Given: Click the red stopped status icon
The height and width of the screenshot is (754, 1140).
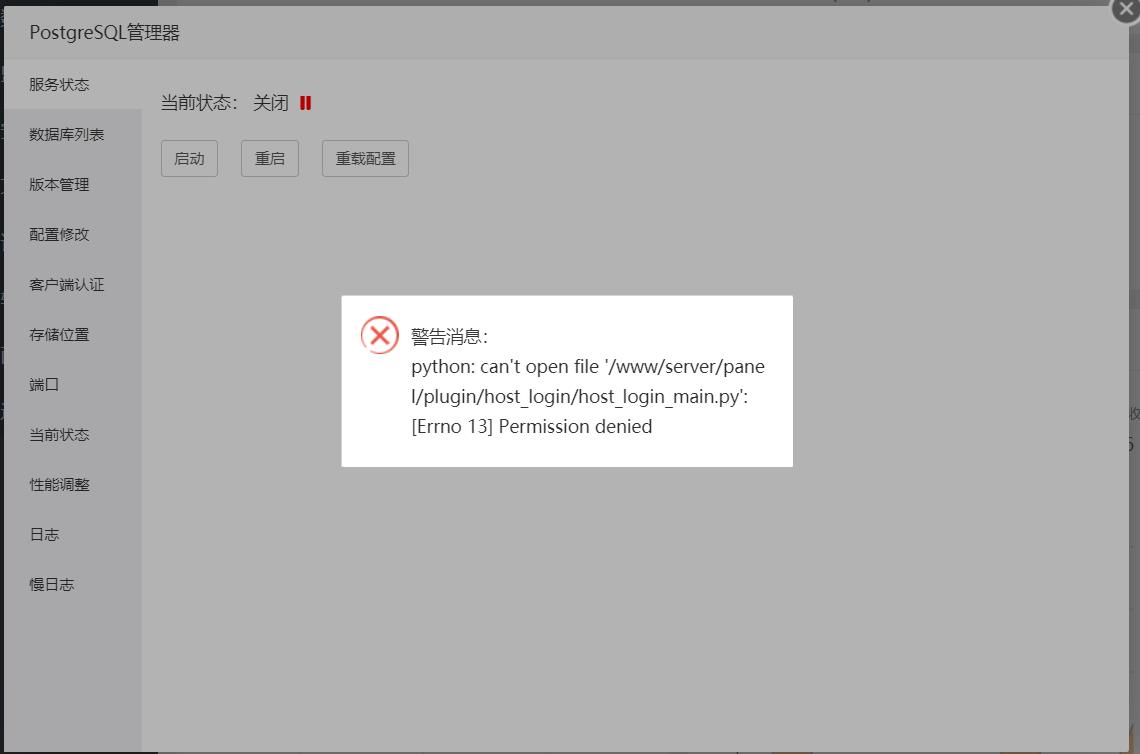Looking at the screenshot, I should click(x=305, y=103).
